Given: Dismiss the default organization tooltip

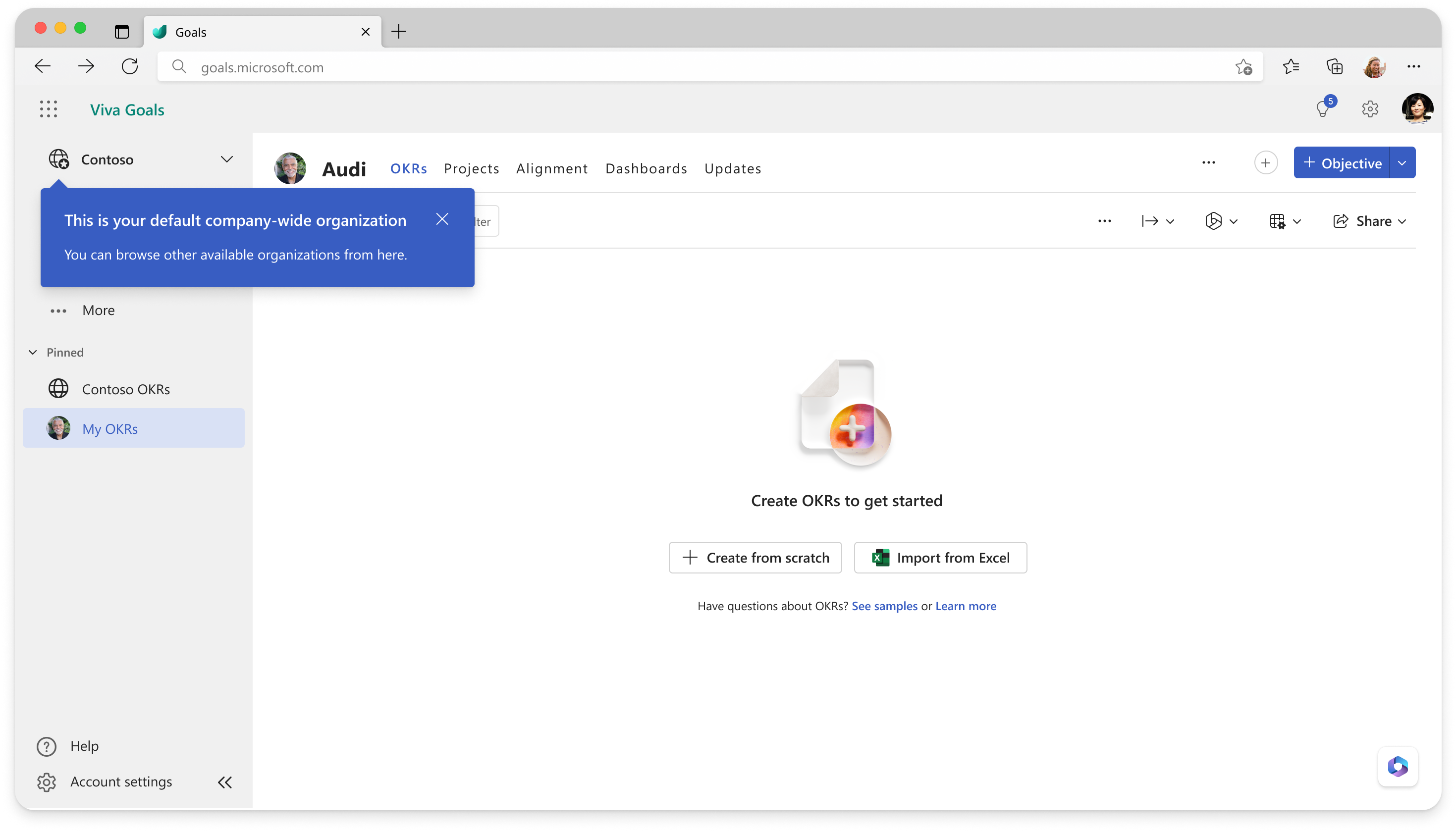Looking at the screenshot, I should point(444,220).
